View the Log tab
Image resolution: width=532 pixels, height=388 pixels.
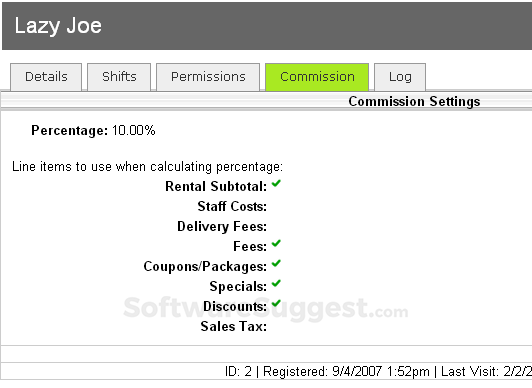(x=400, y=77)
